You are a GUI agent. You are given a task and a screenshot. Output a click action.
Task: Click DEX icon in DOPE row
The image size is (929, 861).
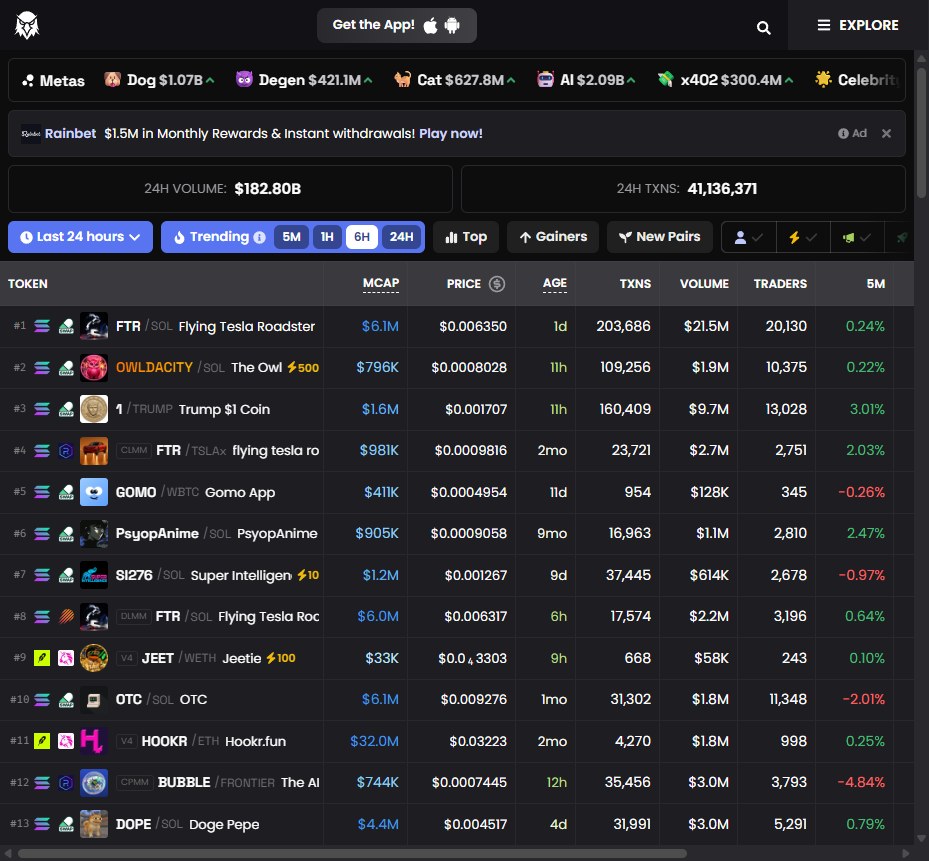pos(66,824)
